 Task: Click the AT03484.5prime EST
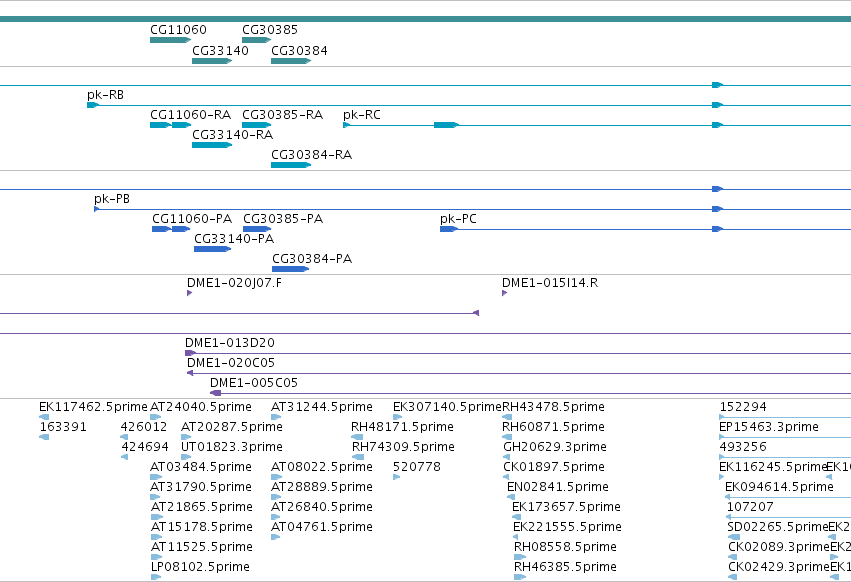(156, 478)
